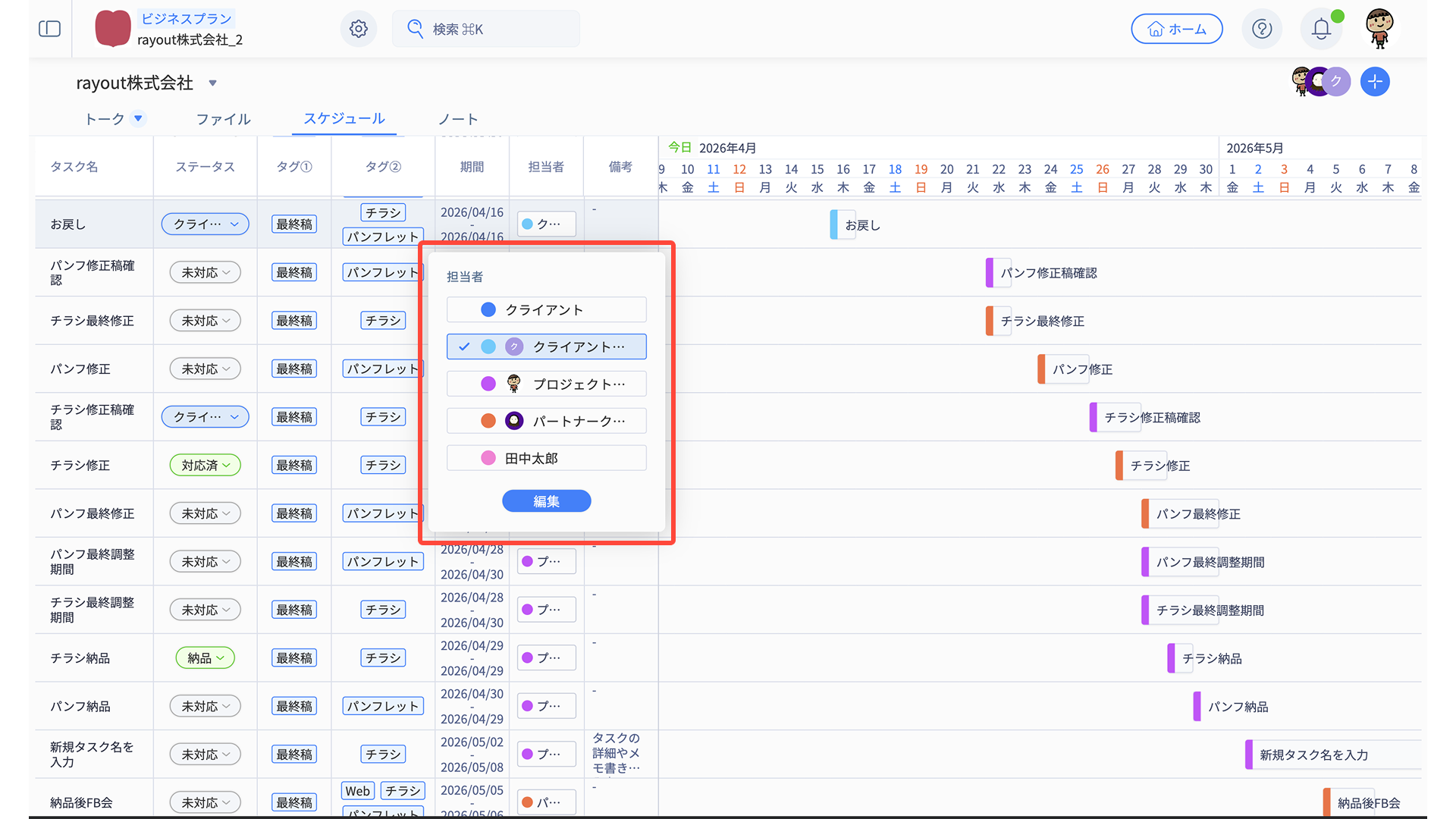
Task: Open status dropdown for チラシ修正 task
Action: 205,465
